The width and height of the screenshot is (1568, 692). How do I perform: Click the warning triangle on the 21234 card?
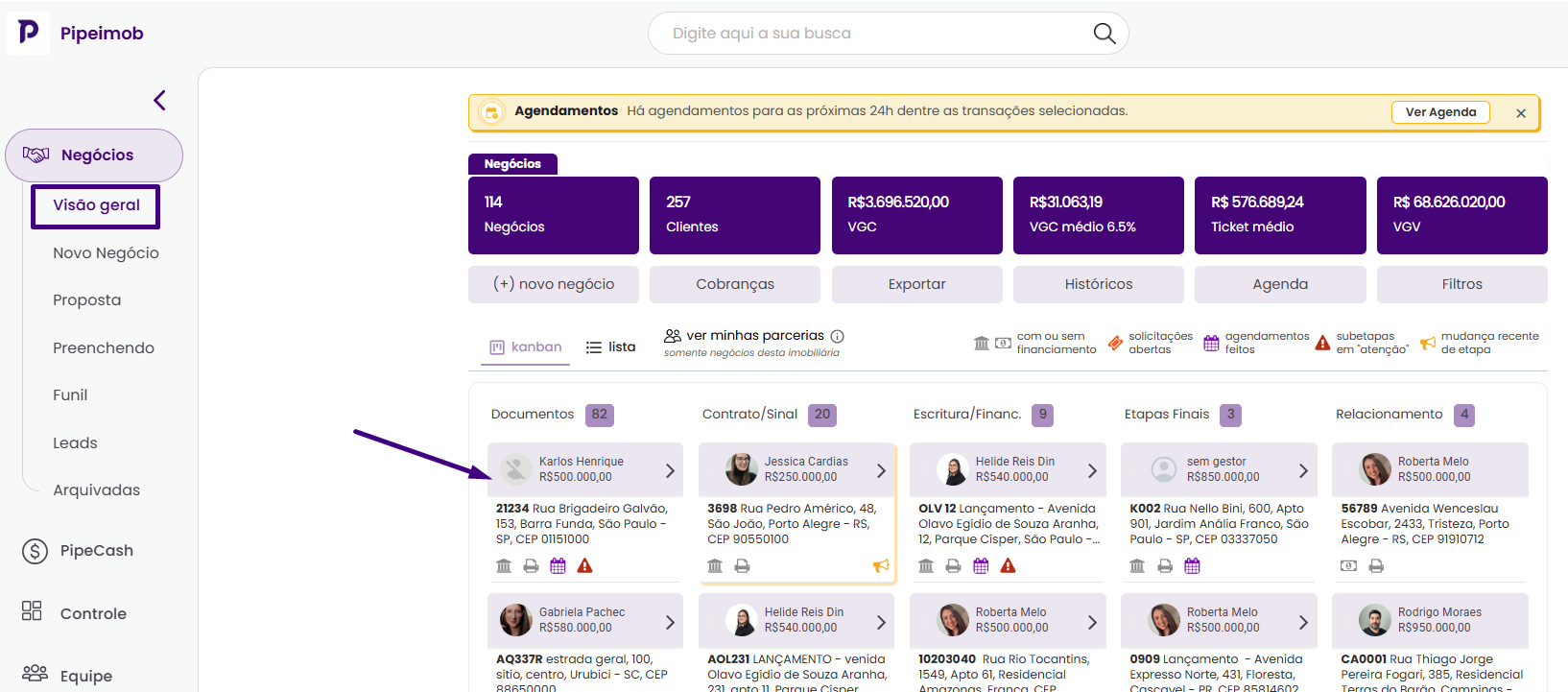click(584, 566)
